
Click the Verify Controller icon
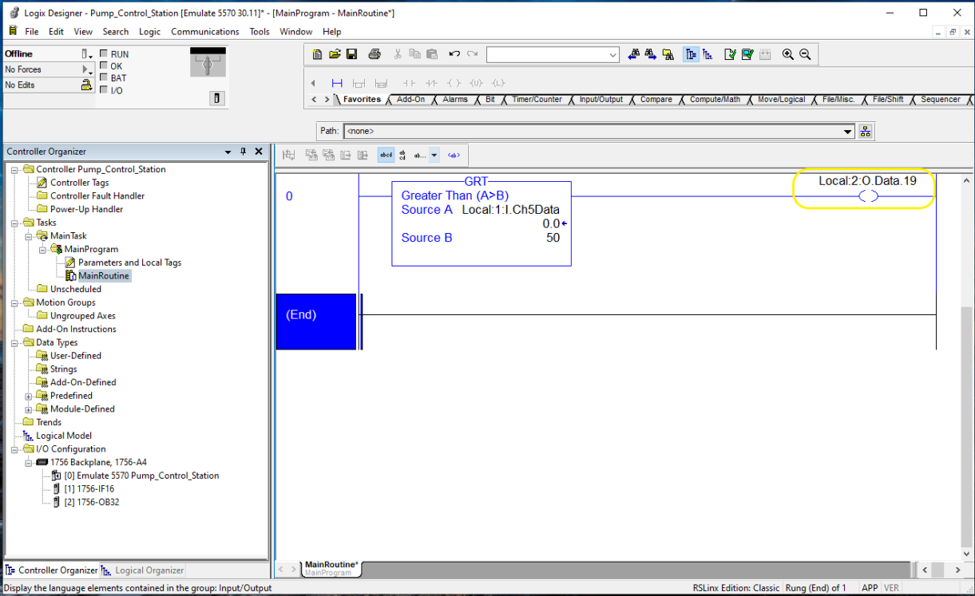747,55
